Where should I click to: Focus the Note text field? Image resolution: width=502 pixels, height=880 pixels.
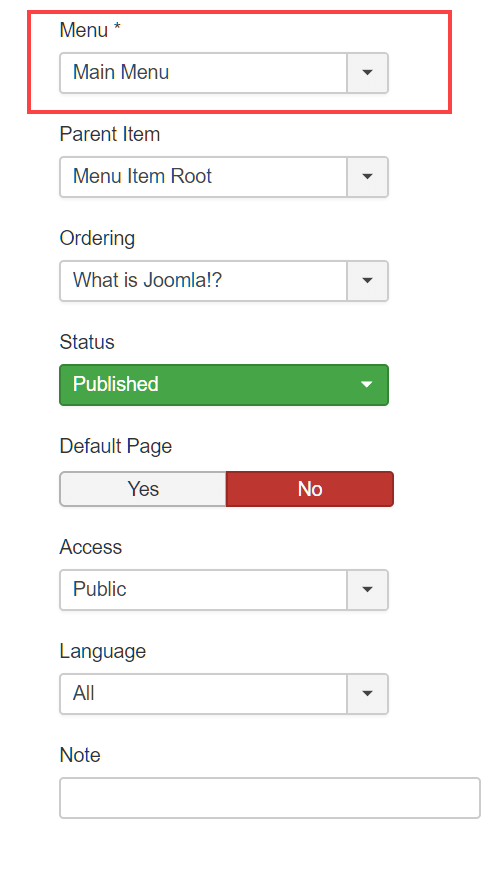coord(270,798)
